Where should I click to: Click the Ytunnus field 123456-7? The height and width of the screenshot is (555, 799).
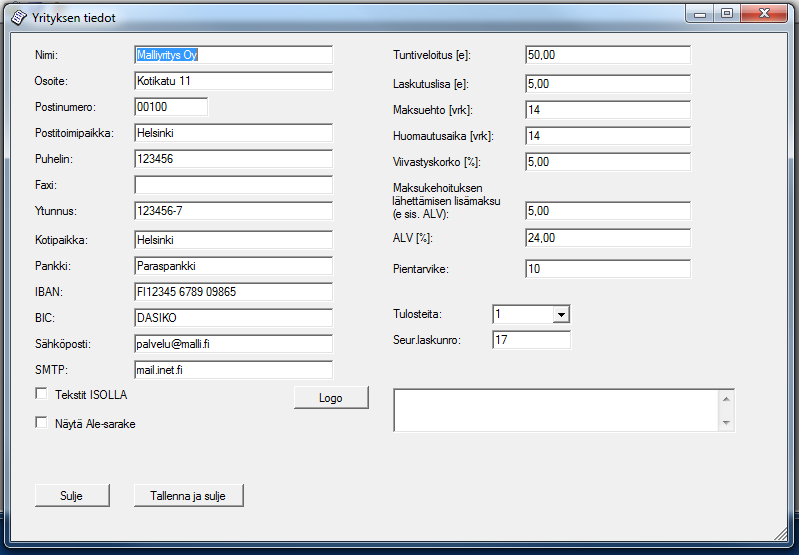point(233,210)
